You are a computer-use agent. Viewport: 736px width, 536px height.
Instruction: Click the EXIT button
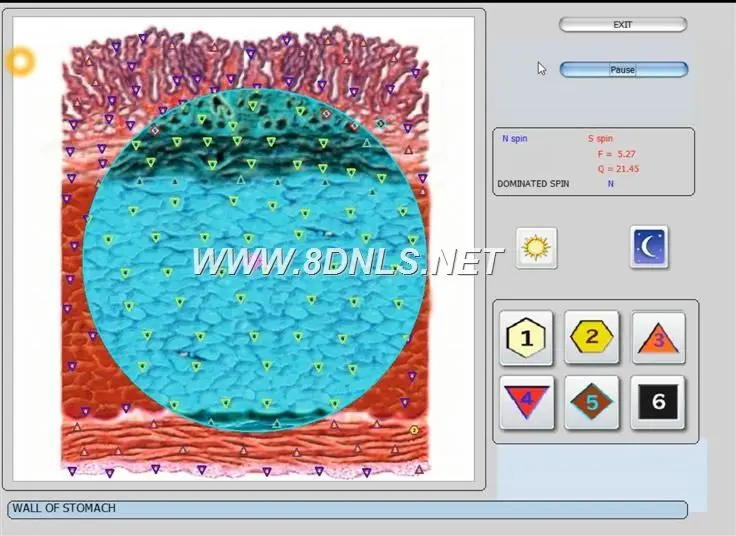pos(623,24)
